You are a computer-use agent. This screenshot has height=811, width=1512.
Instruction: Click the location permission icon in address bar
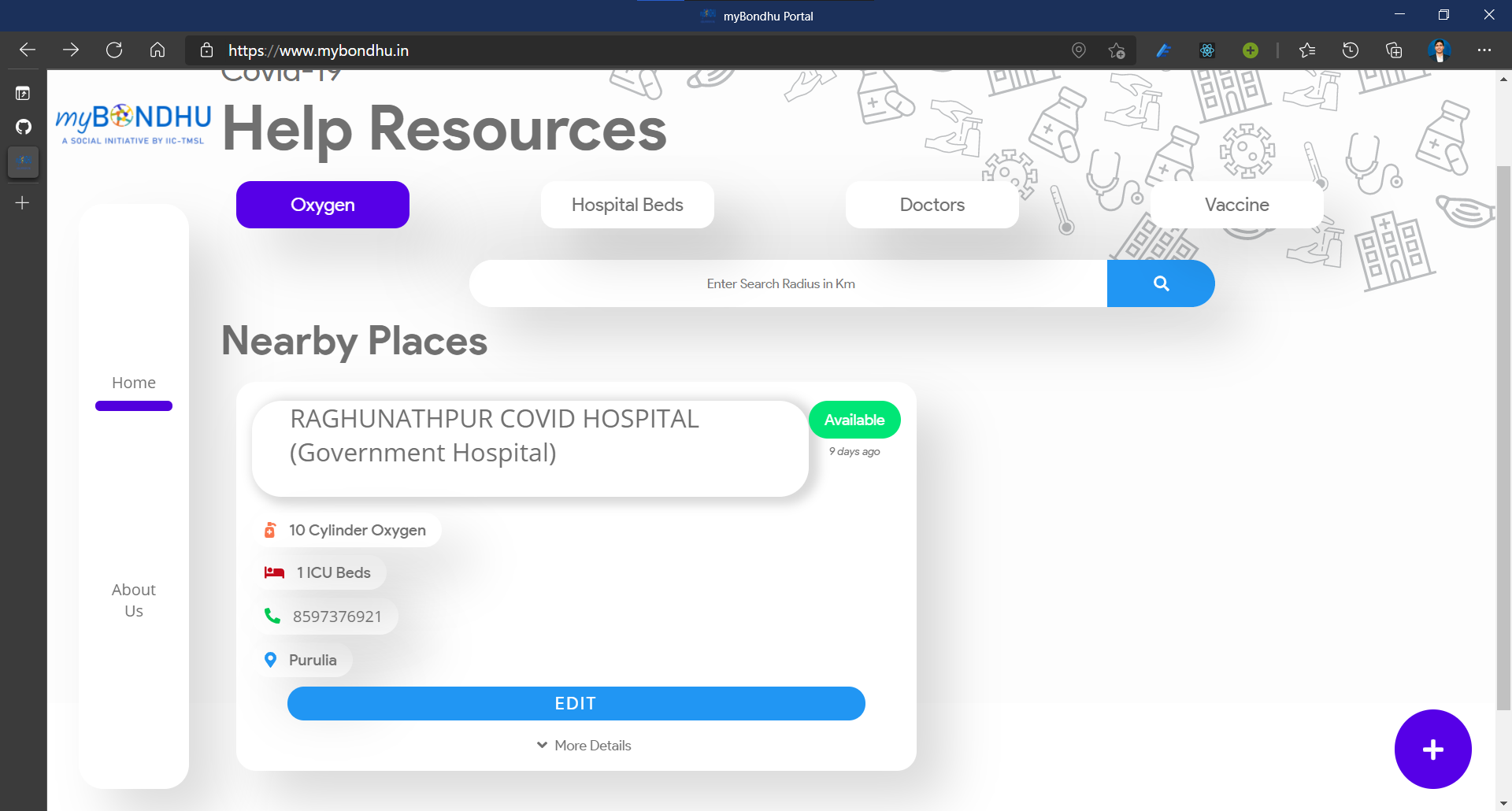[x=1079, y=50]
